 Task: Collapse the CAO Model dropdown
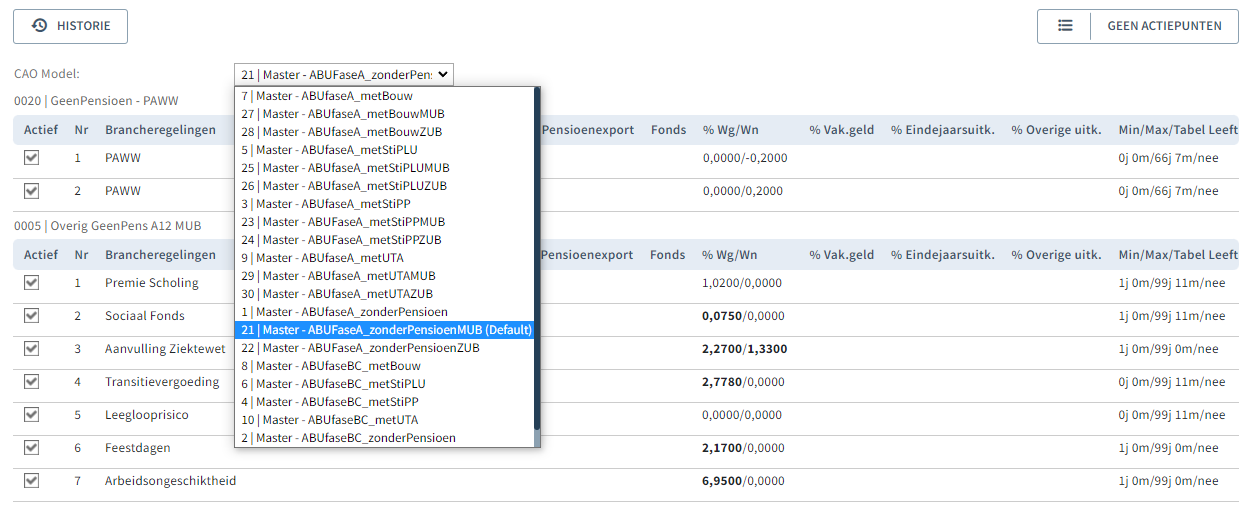click(x=344, y=74)
